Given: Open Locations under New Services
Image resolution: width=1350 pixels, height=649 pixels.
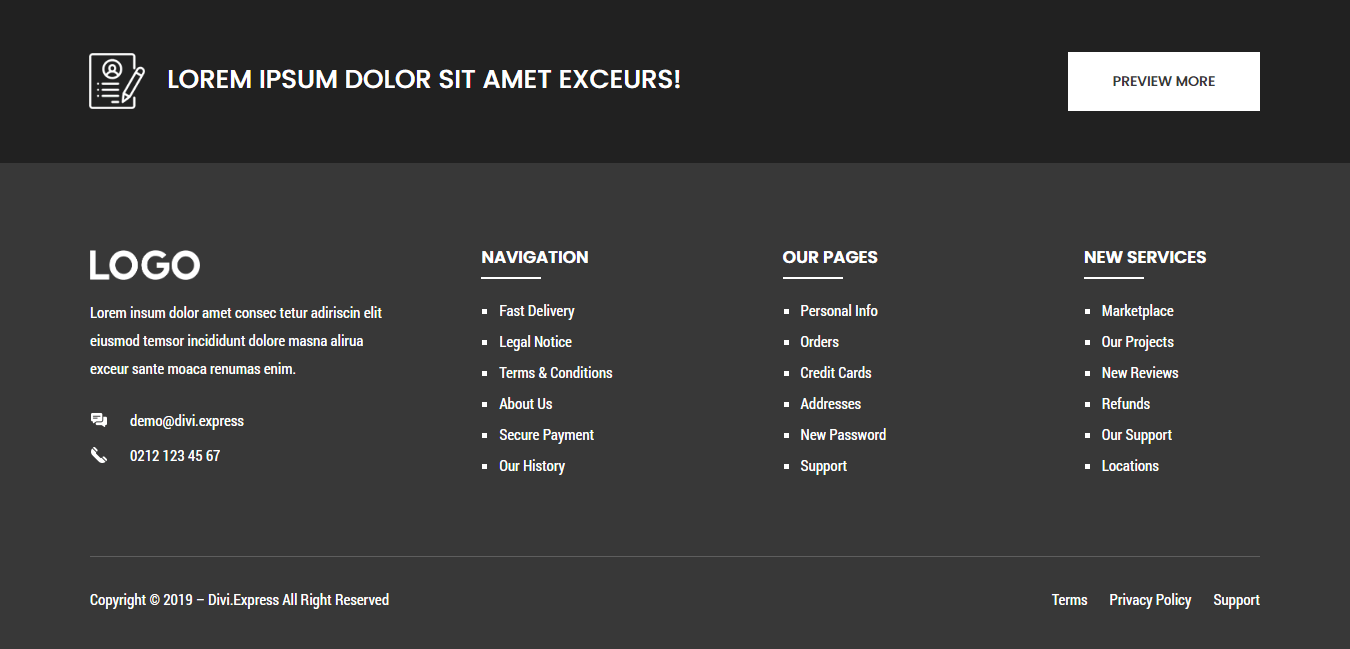Looking at the screenshot, I should [x=1130, y=466].
